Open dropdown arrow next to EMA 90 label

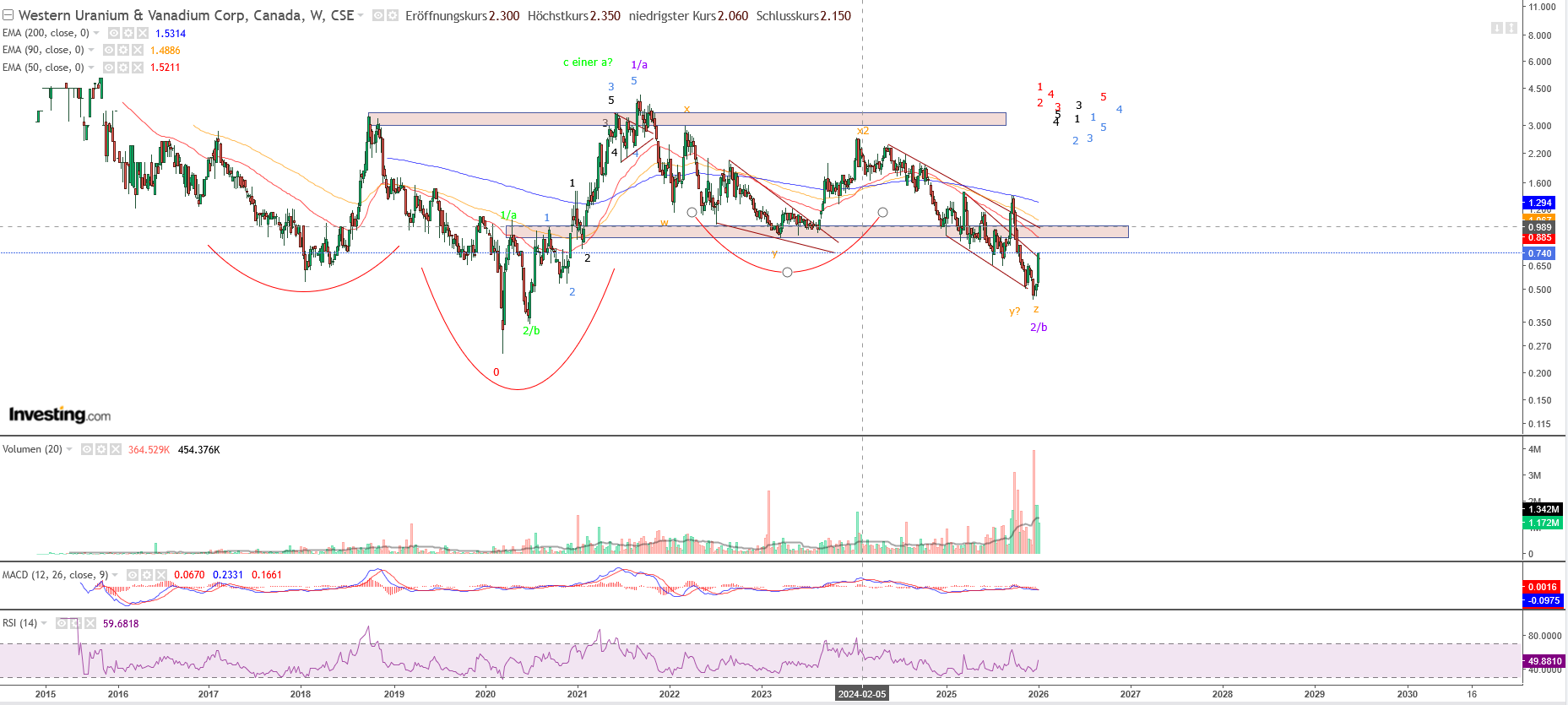coord(92,50)
